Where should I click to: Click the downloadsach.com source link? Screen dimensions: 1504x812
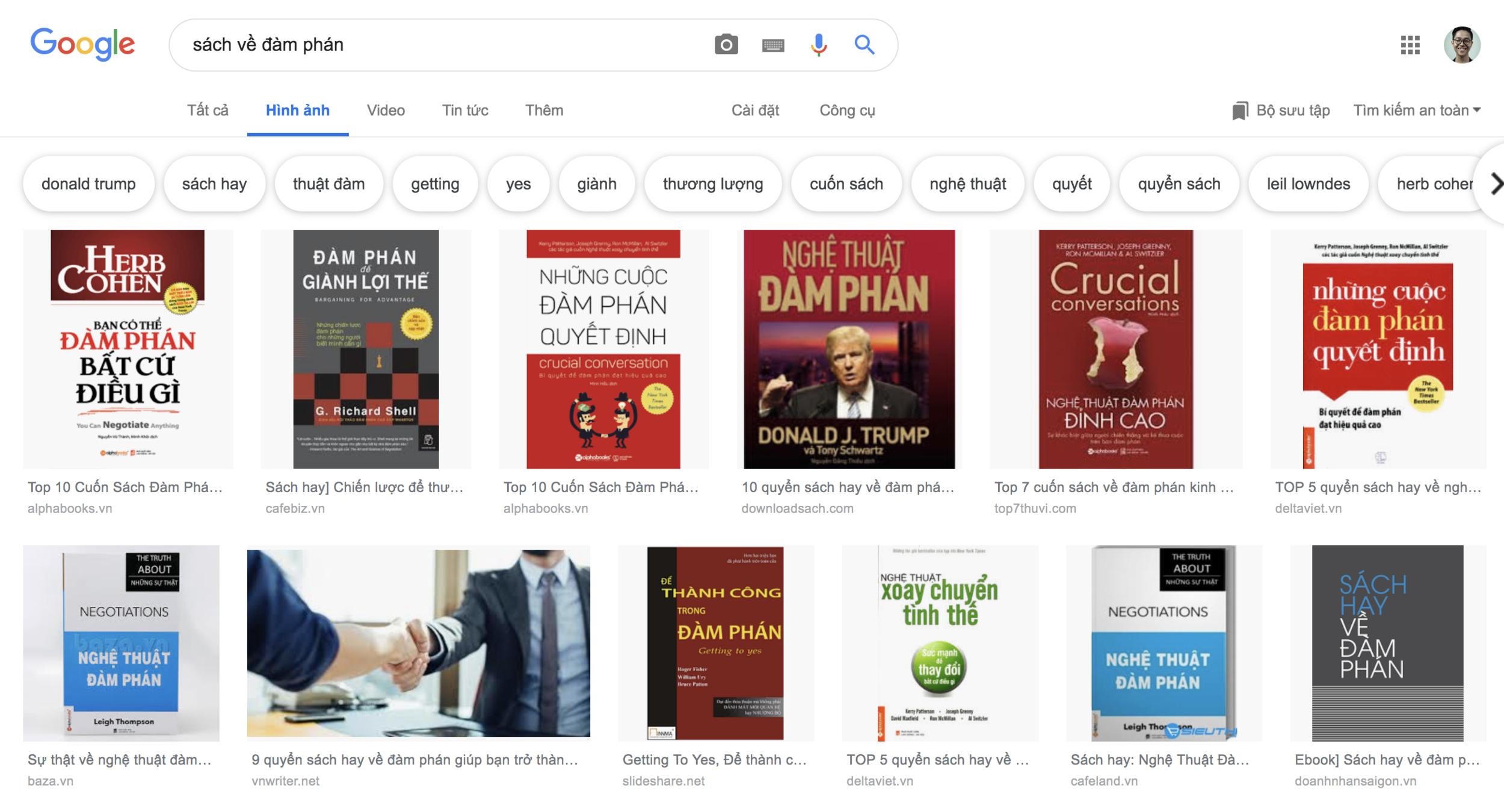[797, 509]
